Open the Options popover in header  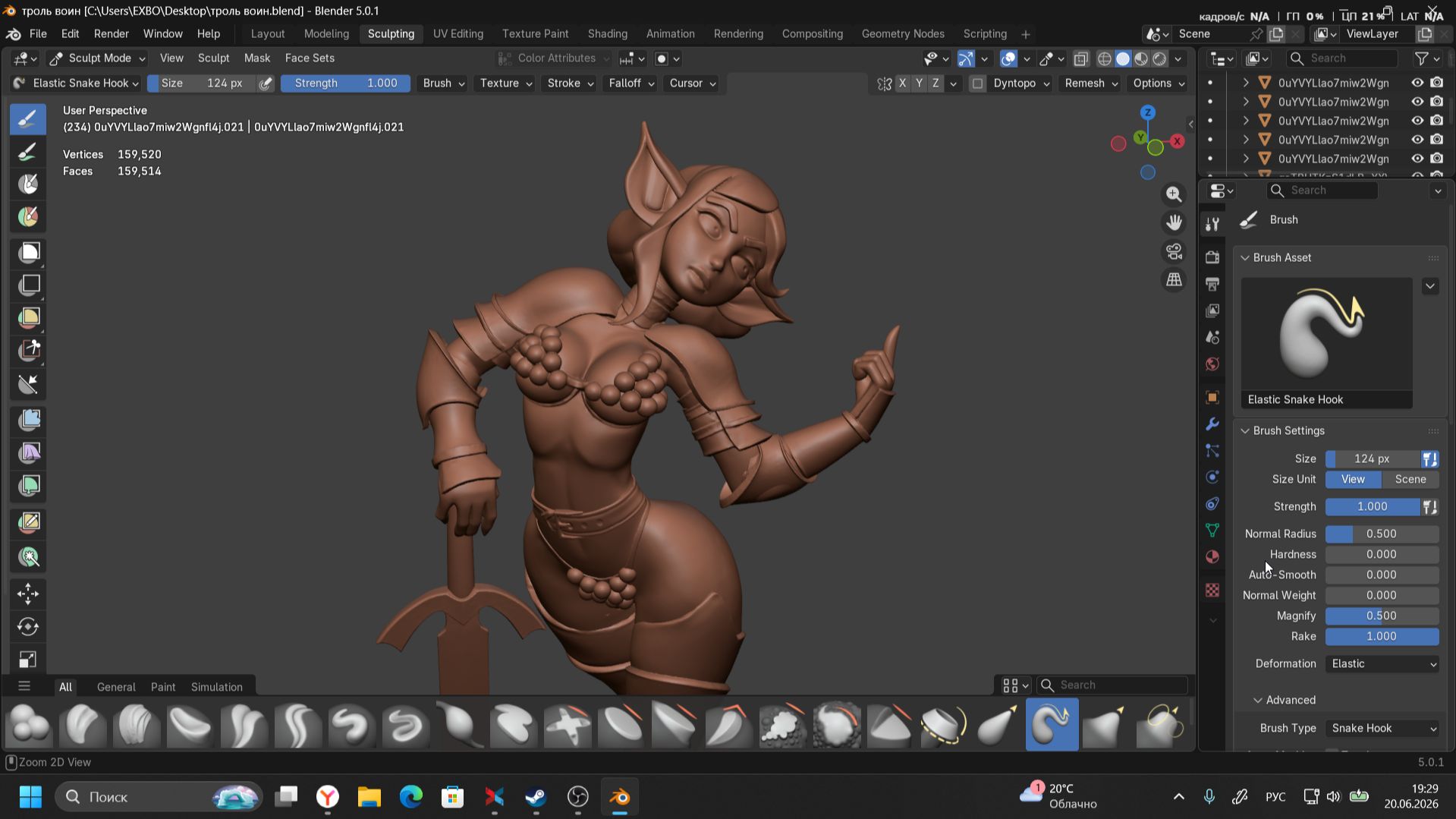click(x=1159, y=83)
